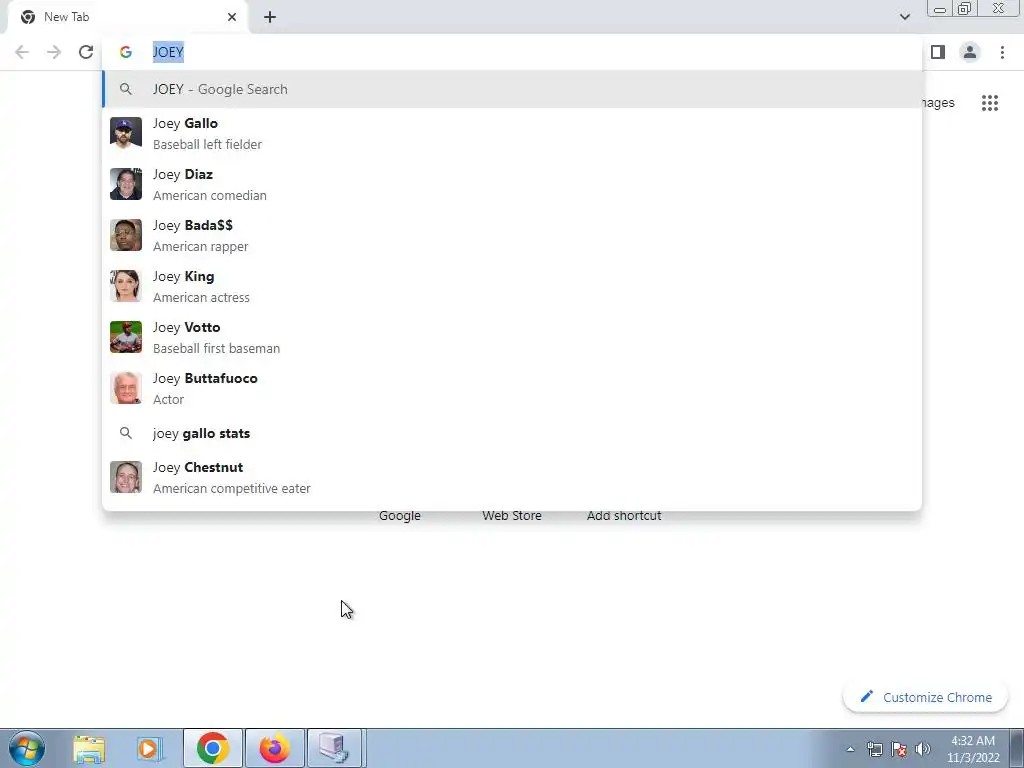Click Joey Votto's photo thumbnail
This screenshot has width=1024, height=768.
point(126,337)
